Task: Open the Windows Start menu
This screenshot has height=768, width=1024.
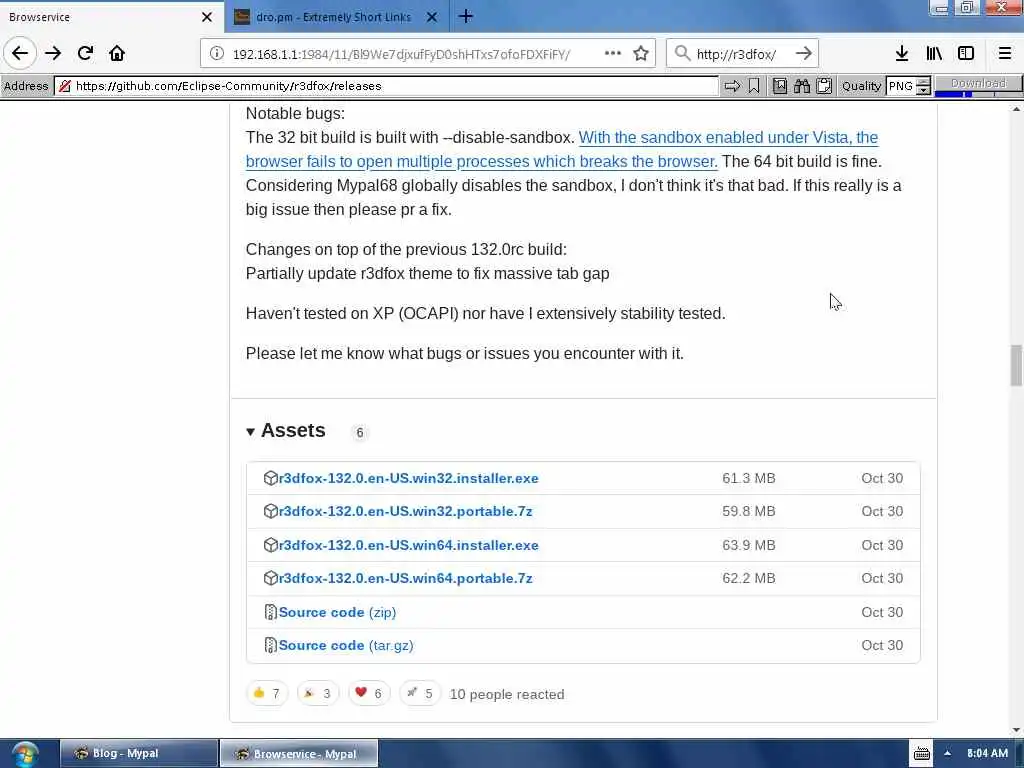Action: (x=25, y=754)
